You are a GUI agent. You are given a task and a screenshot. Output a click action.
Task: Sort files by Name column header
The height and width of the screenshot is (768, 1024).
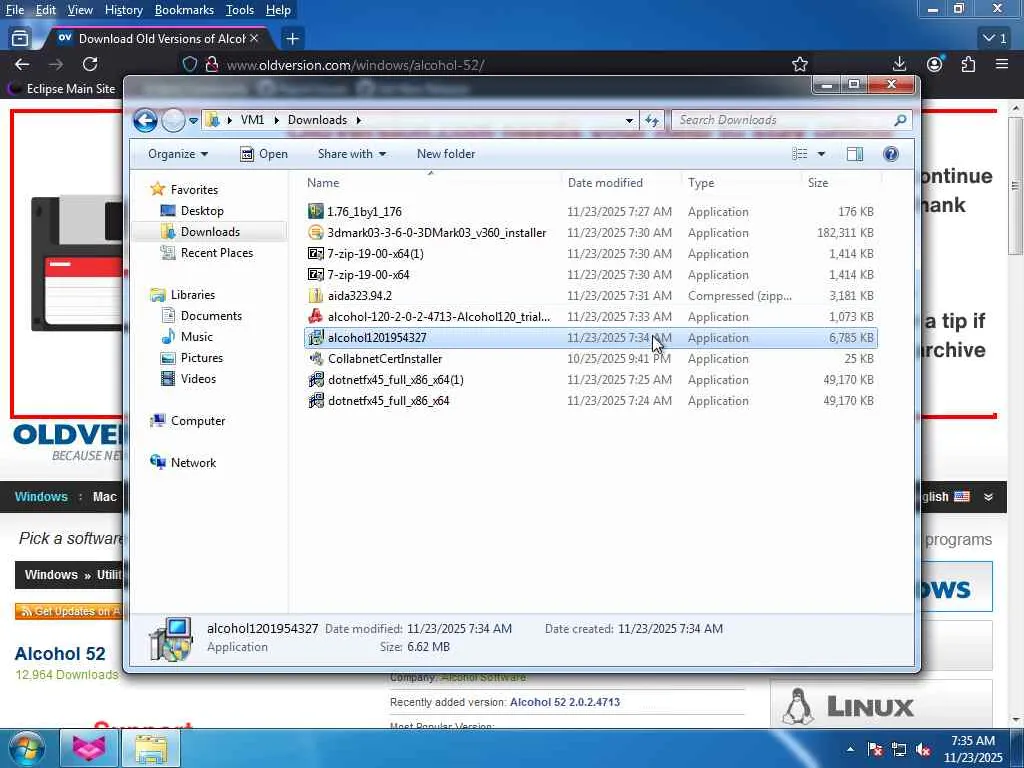[431, 183]
